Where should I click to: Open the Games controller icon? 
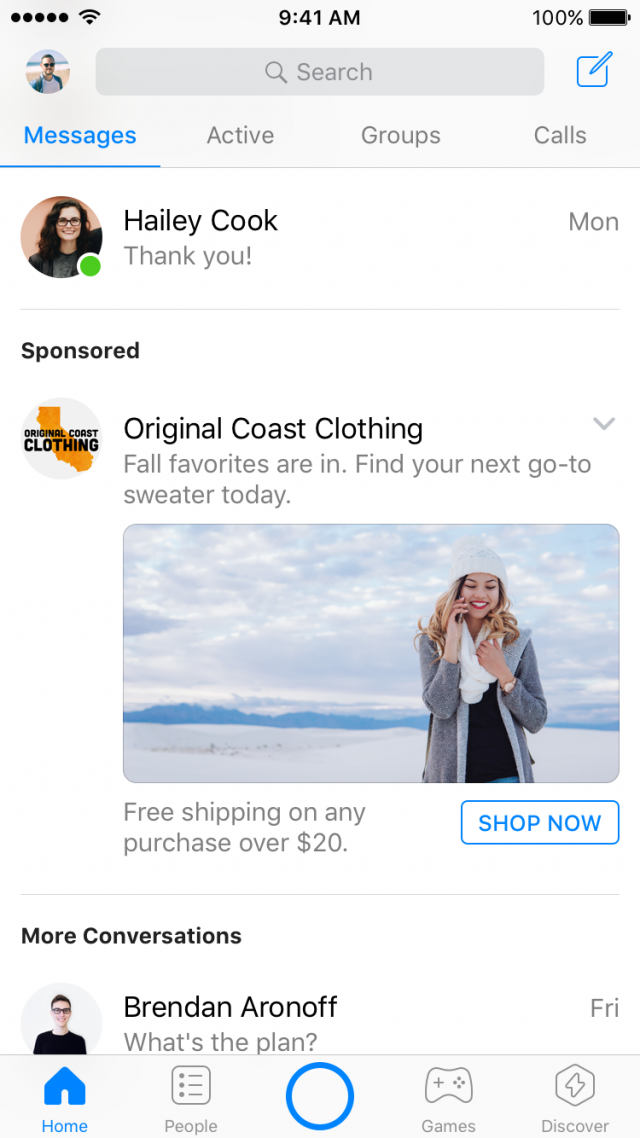449,1088
